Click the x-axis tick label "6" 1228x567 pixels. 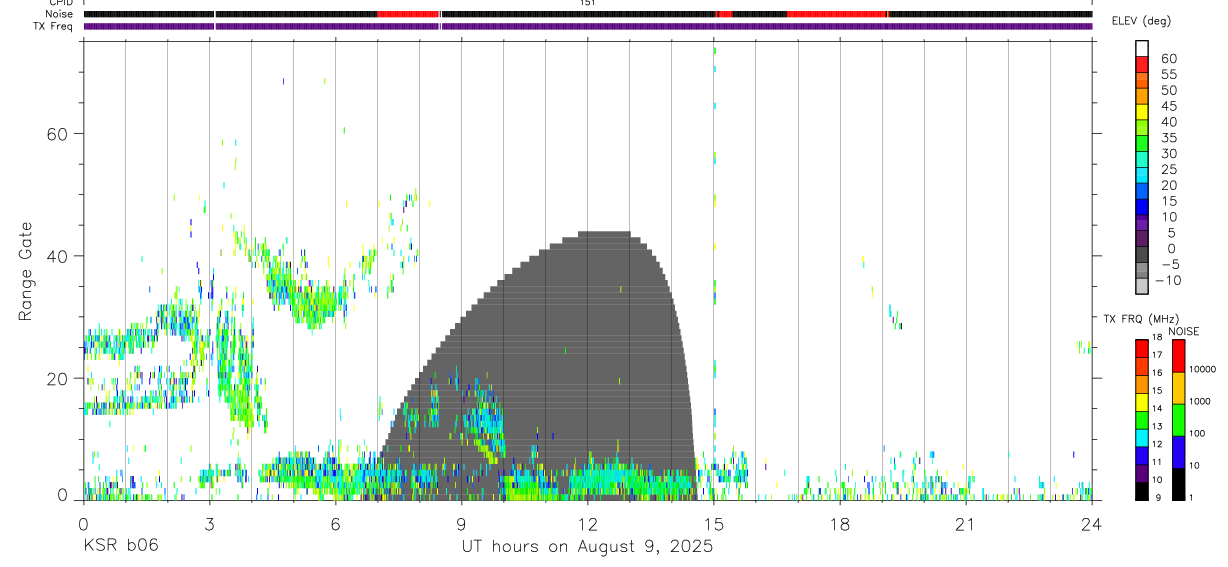pyautogui.click(x=335, y=523)
